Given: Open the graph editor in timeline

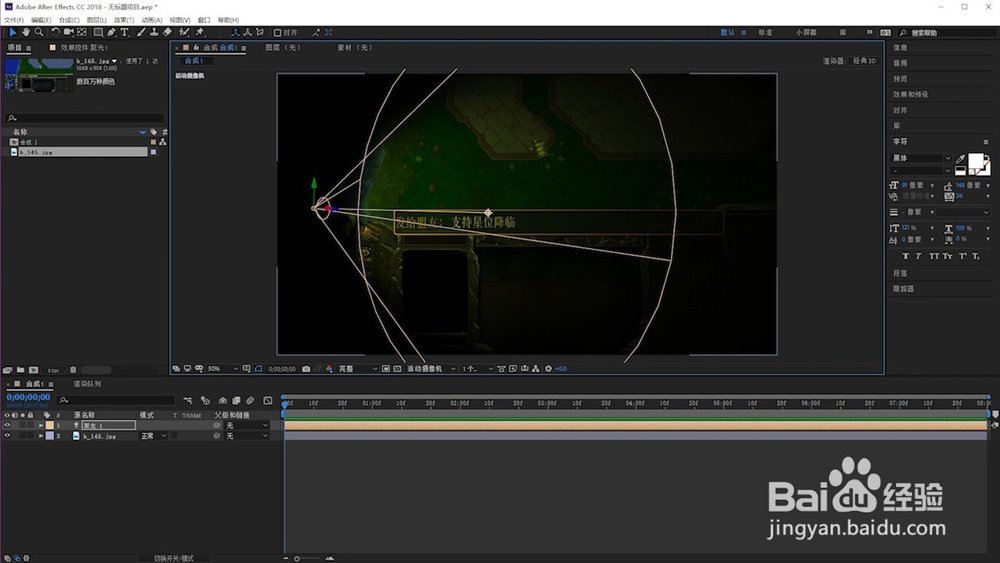Looking at the screenshot, I should pos(268,400).
